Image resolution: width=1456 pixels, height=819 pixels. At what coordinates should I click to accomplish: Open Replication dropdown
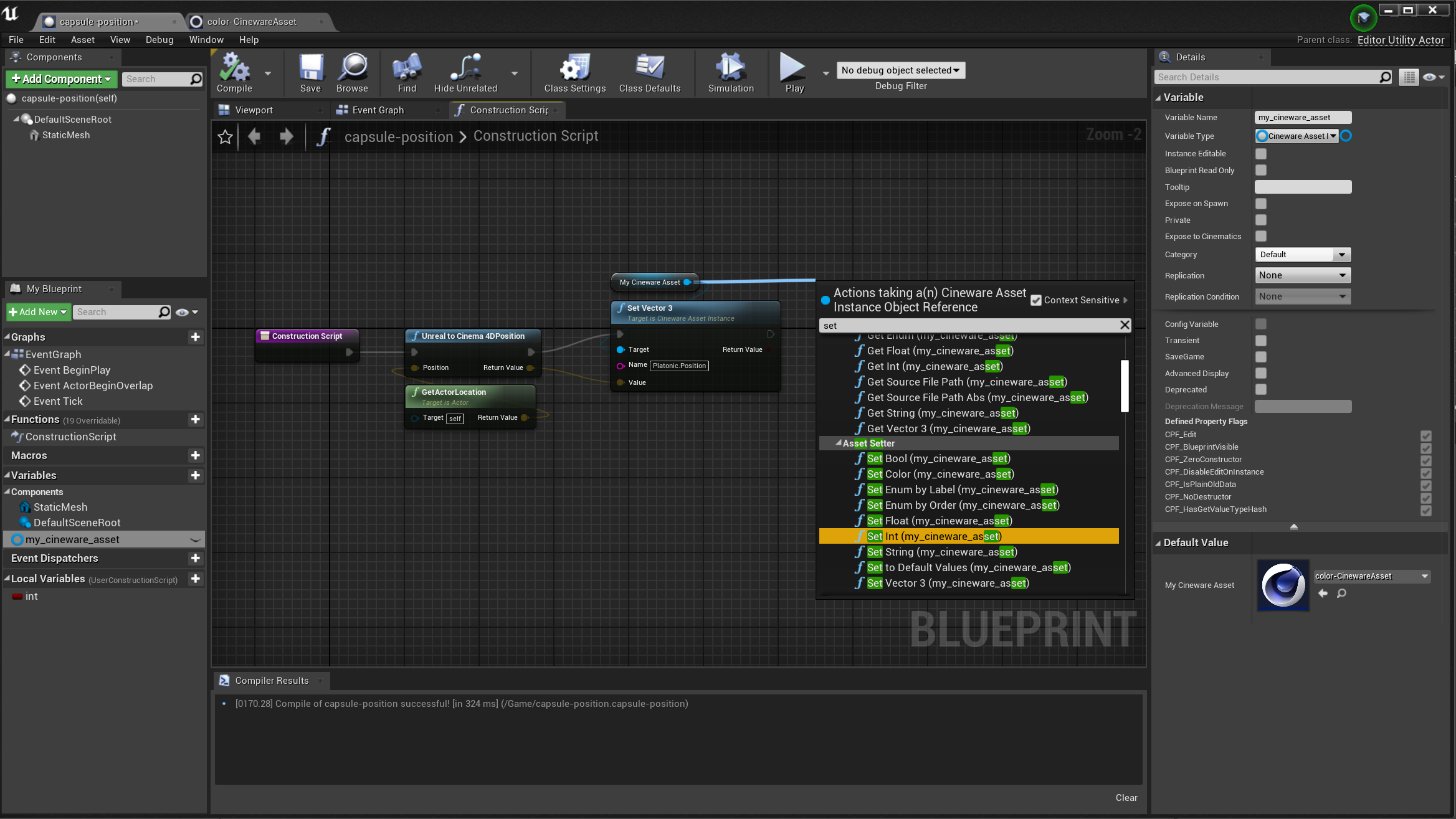point(1303,275)
